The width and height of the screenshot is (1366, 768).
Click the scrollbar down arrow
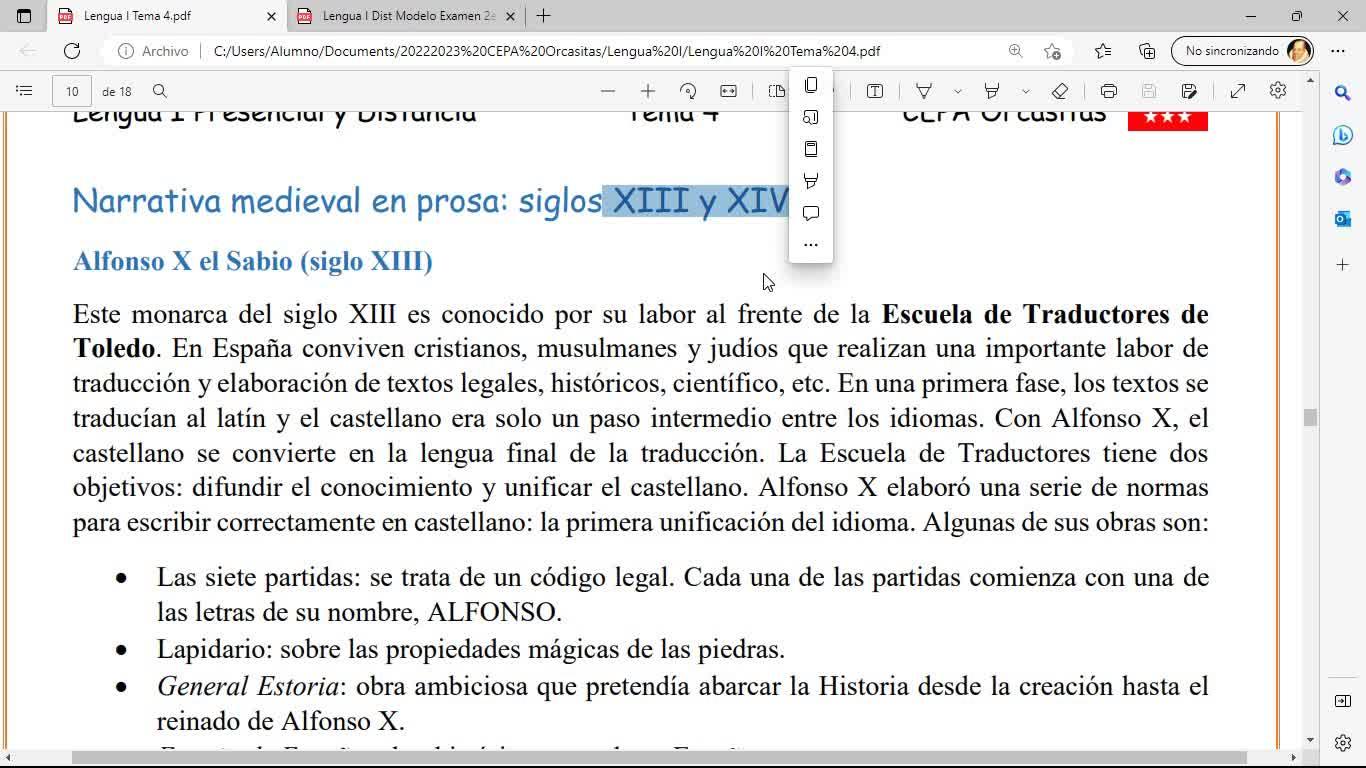coord(1310,741)
